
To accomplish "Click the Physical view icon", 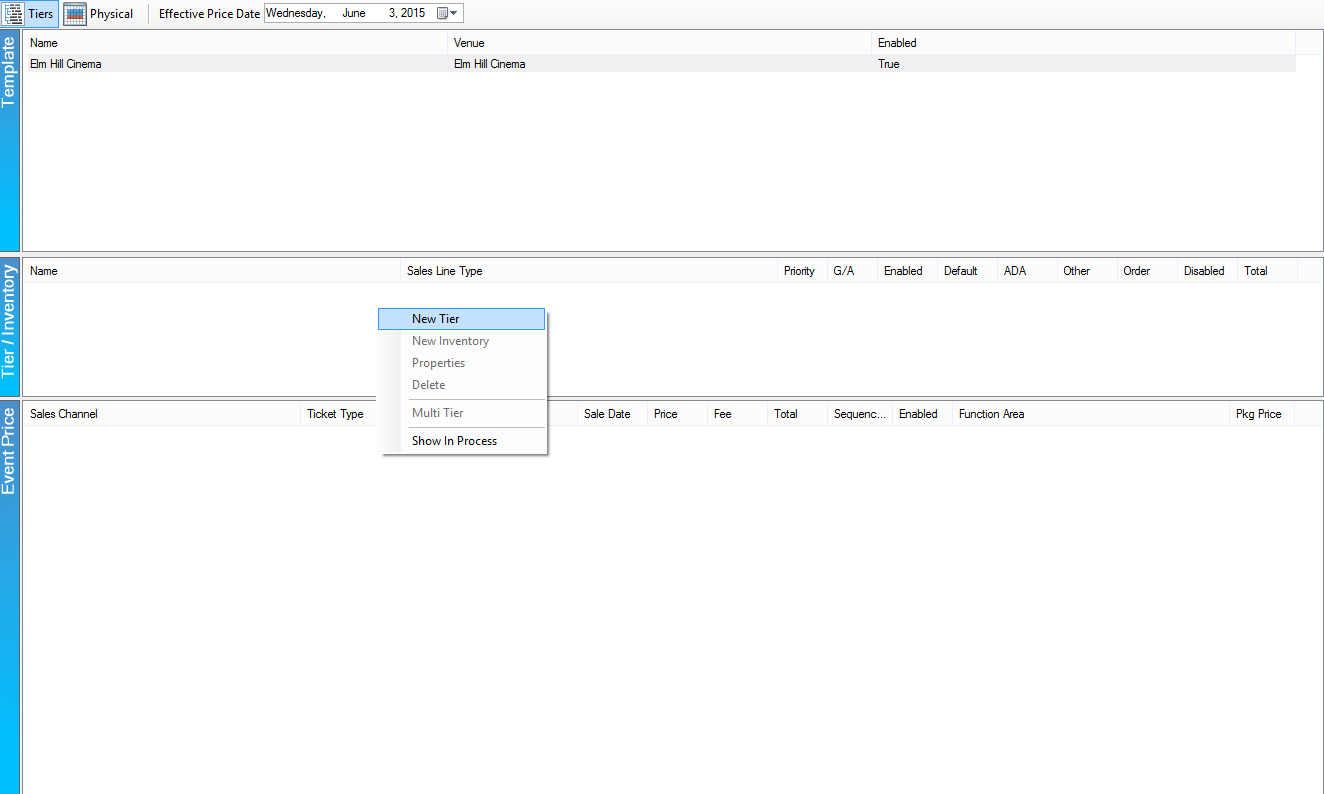I will pos(74,14).
